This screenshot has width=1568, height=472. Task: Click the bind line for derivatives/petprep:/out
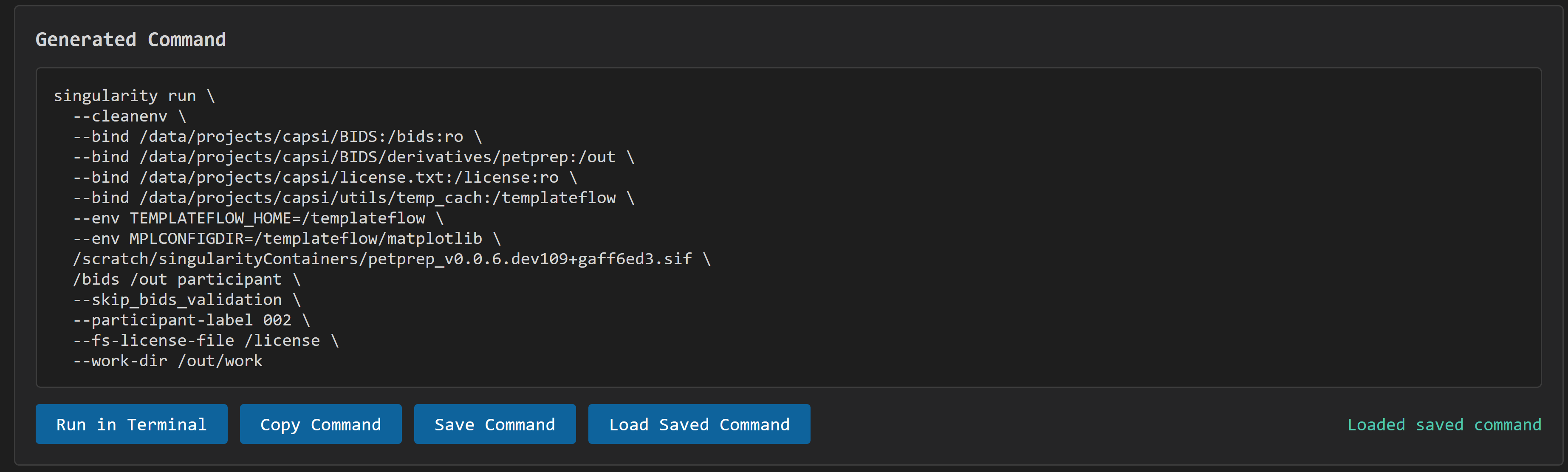pos(353,157)
